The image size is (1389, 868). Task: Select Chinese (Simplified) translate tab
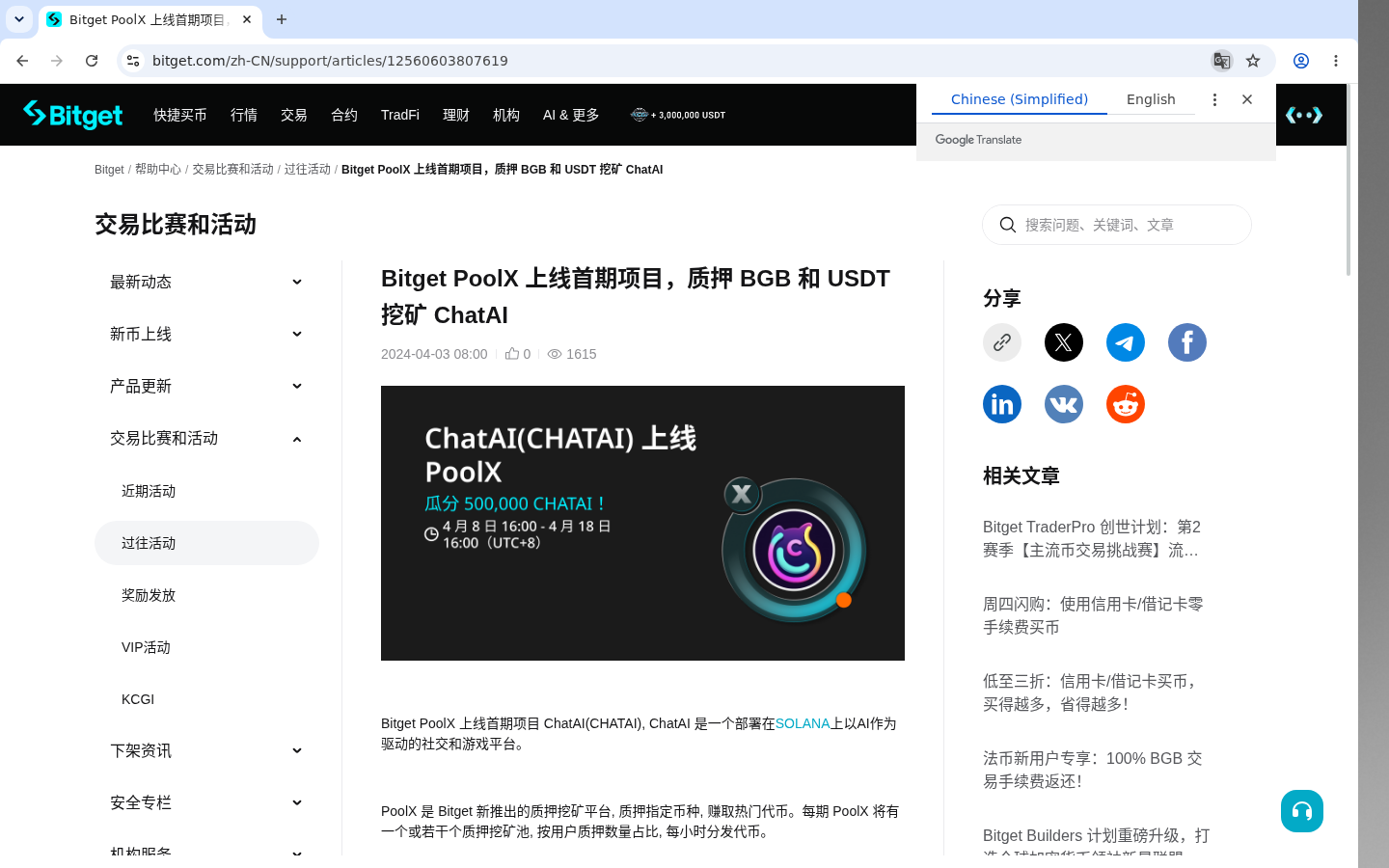1020,99
